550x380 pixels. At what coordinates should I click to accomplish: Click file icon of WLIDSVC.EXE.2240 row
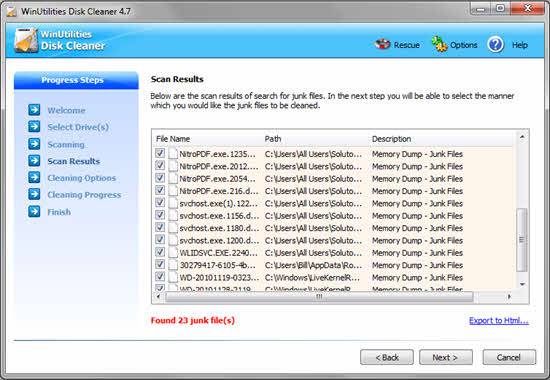[173, 253]
